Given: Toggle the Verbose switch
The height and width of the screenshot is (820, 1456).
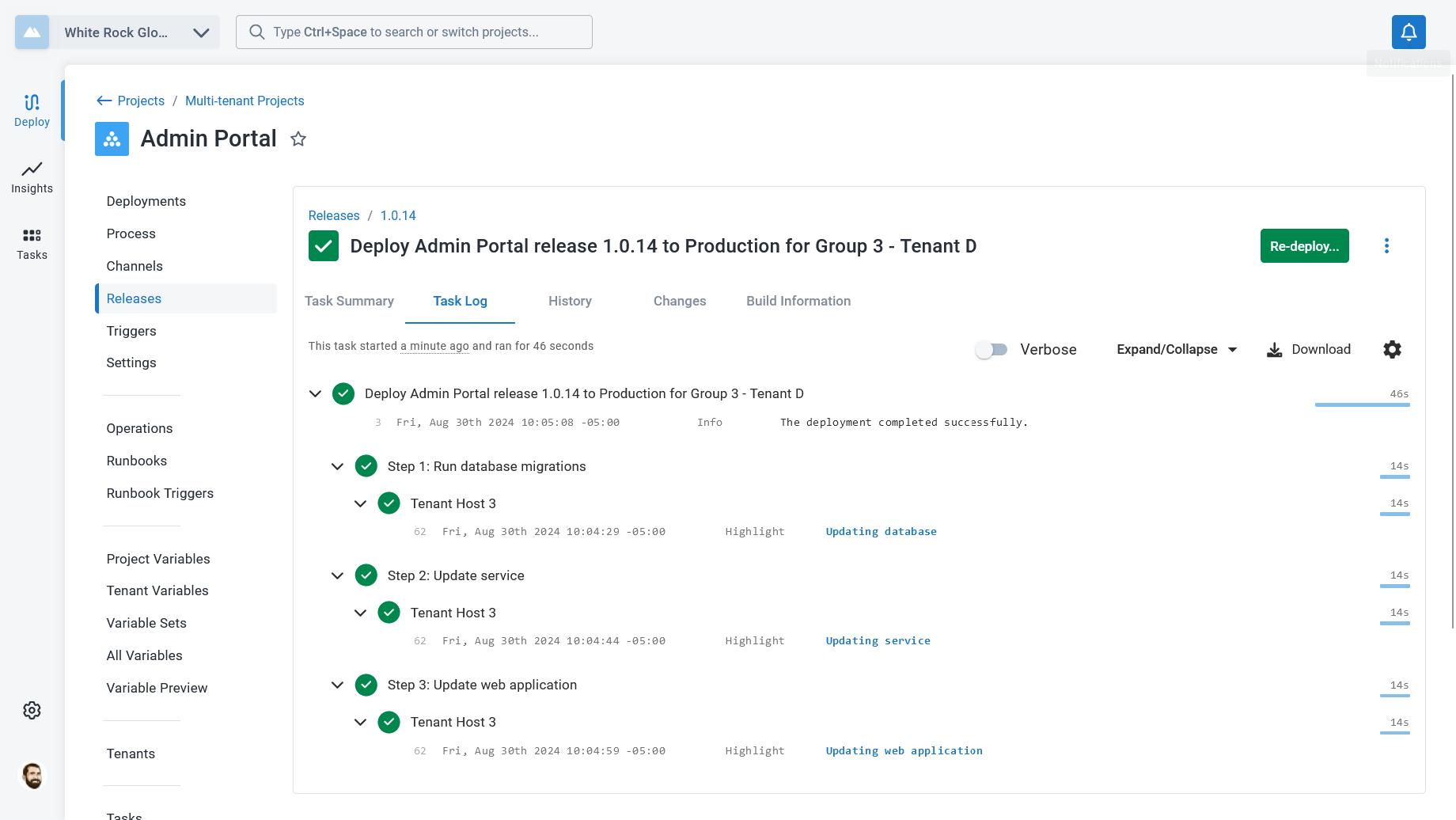Looking at the screenshot, I should tap(992, 349).
